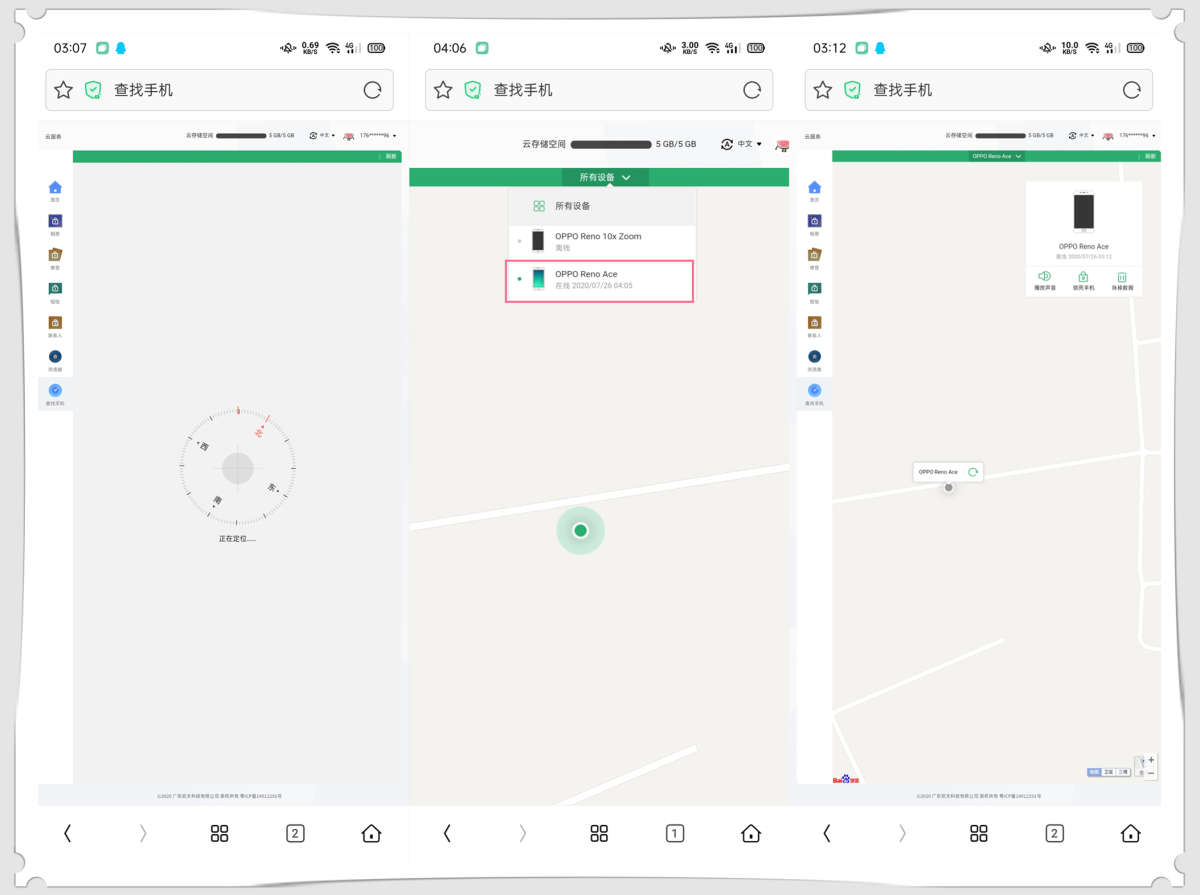Switch to the satellite map view type button
This screenshot has height=895, width=1200.
coord(1109,772)
